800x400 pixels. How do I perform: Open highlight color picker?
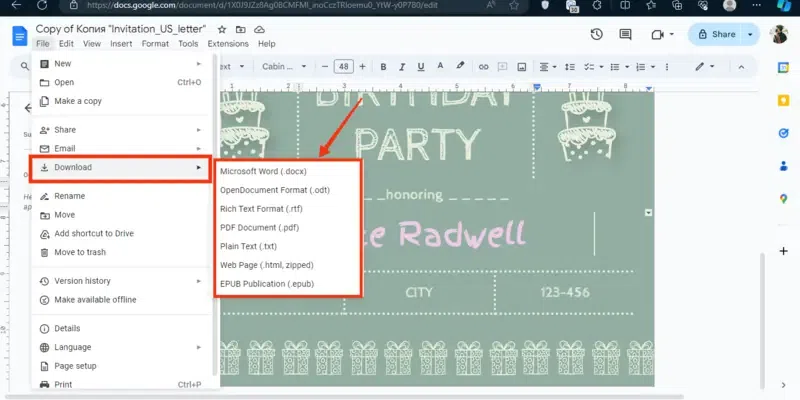point(460,66)
